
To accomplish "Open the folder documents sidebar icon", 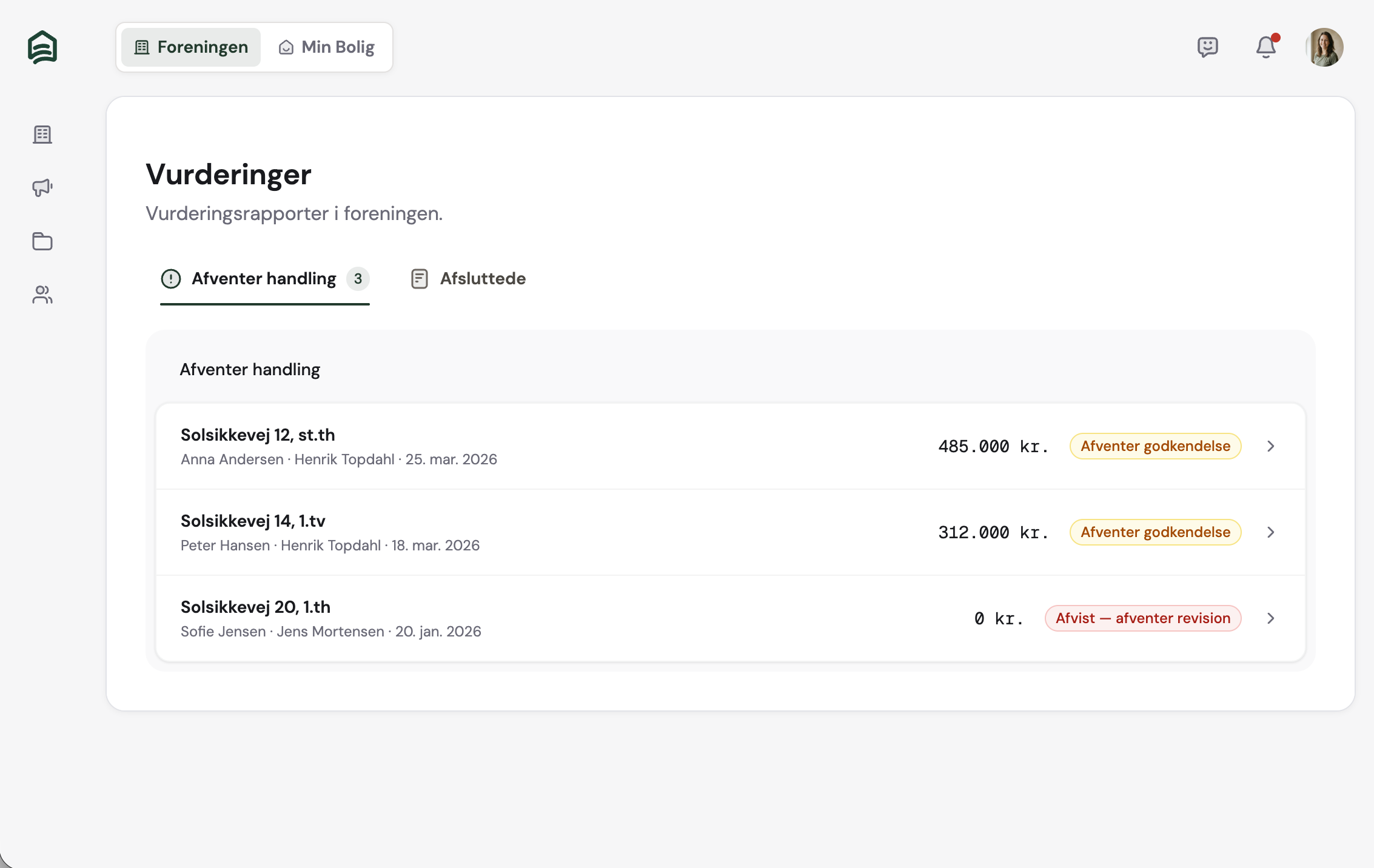I will point(42,241).
